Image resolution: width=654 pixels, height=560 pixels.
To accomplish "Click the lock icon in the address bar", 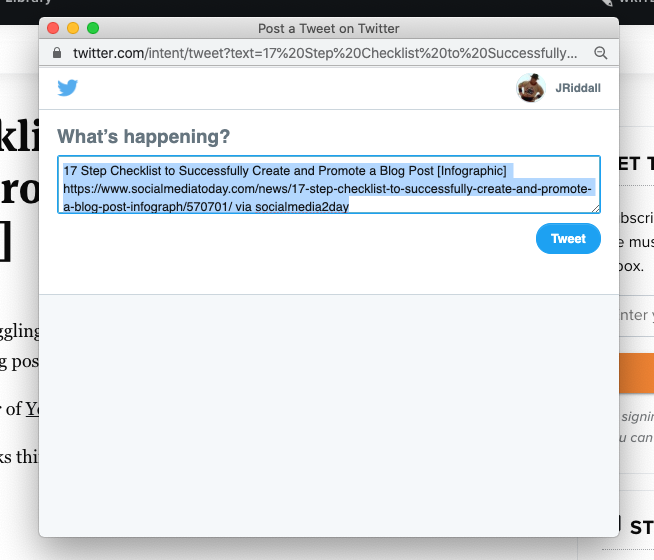I will click(59, 52).
